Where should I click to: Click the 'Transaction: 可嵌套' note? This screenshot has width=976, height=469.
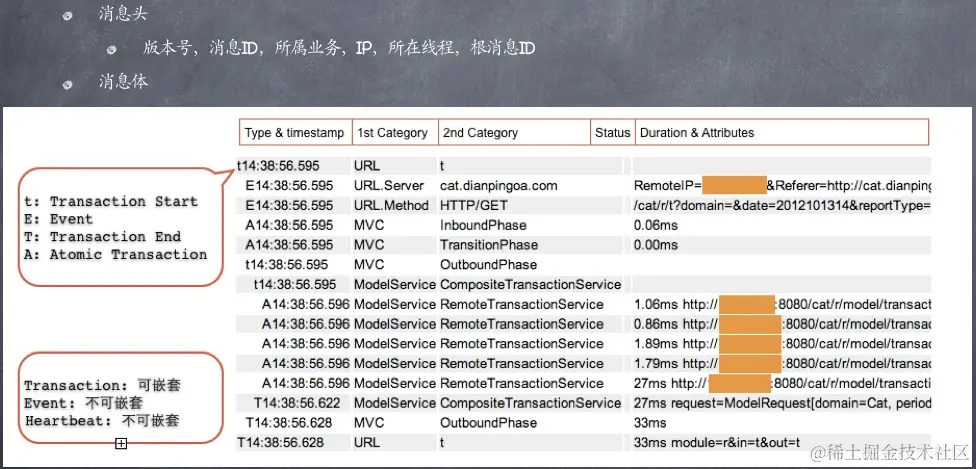[x=103, y=386]
